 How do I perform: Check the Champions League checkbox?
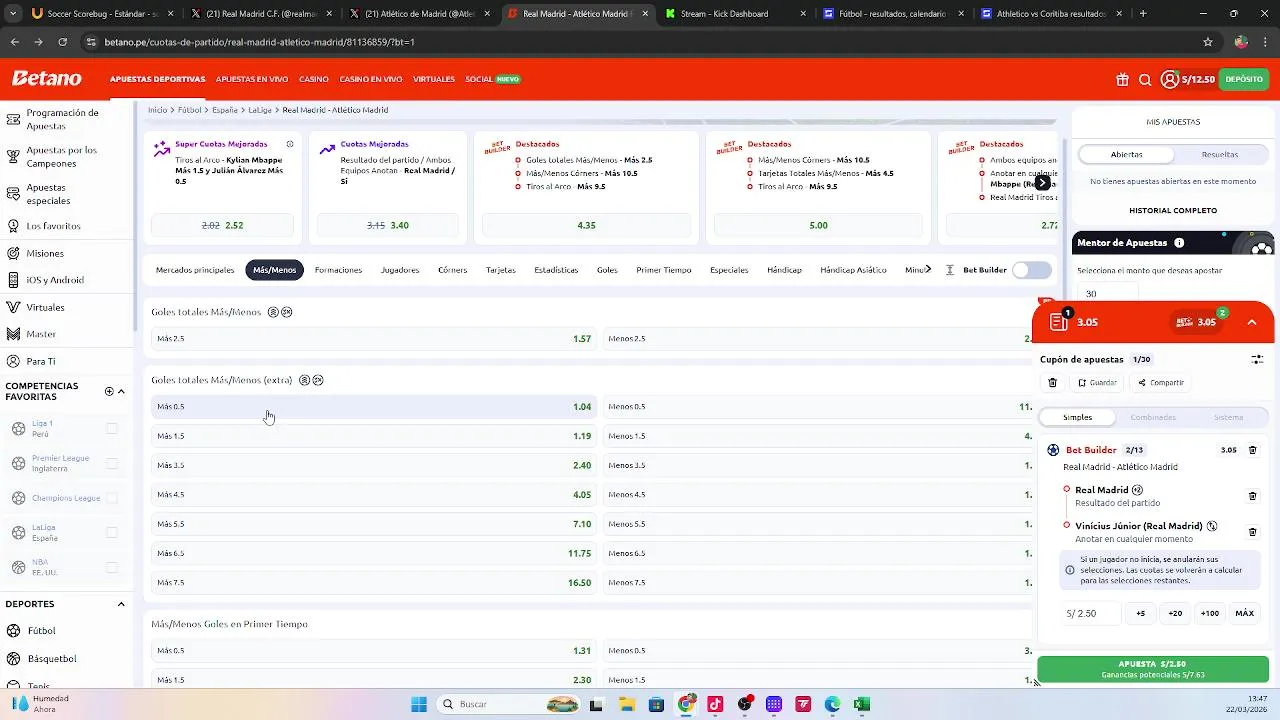tap(112, 498)
